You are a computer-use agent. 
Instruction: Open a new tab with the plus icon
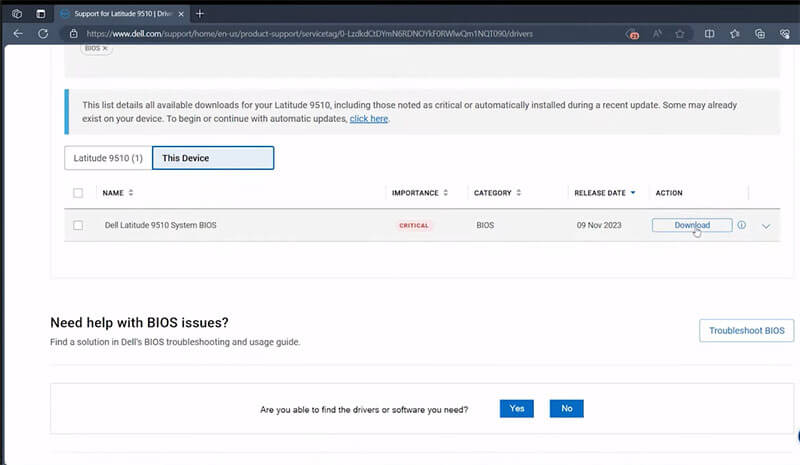click(200, 14)
